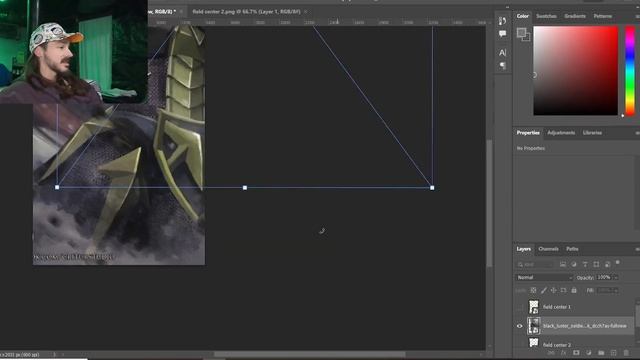
Task: Click the bottom-left transform handle
Action: click(57, 187)
